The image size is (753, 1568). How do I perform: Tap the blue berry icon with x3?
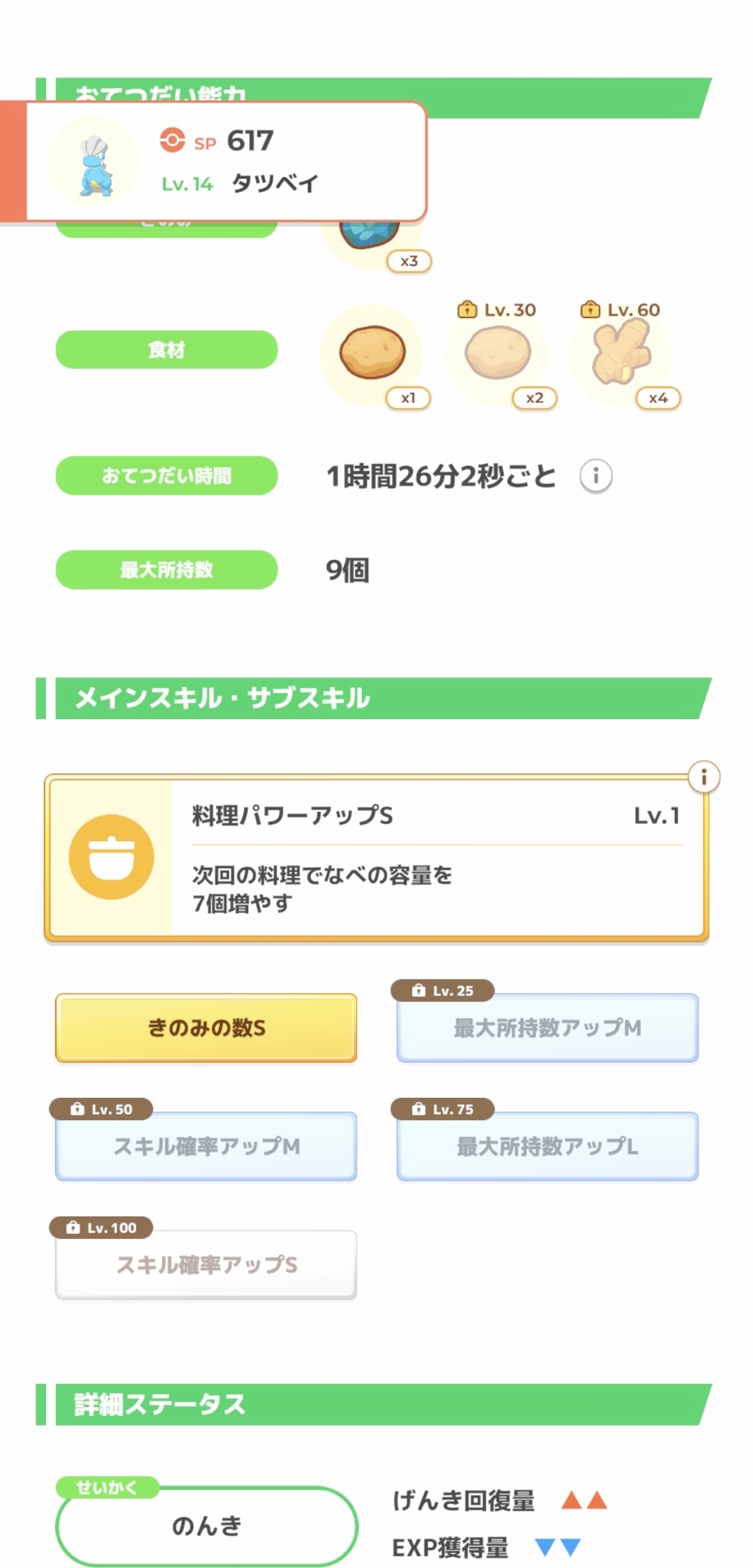coord(370,236)
